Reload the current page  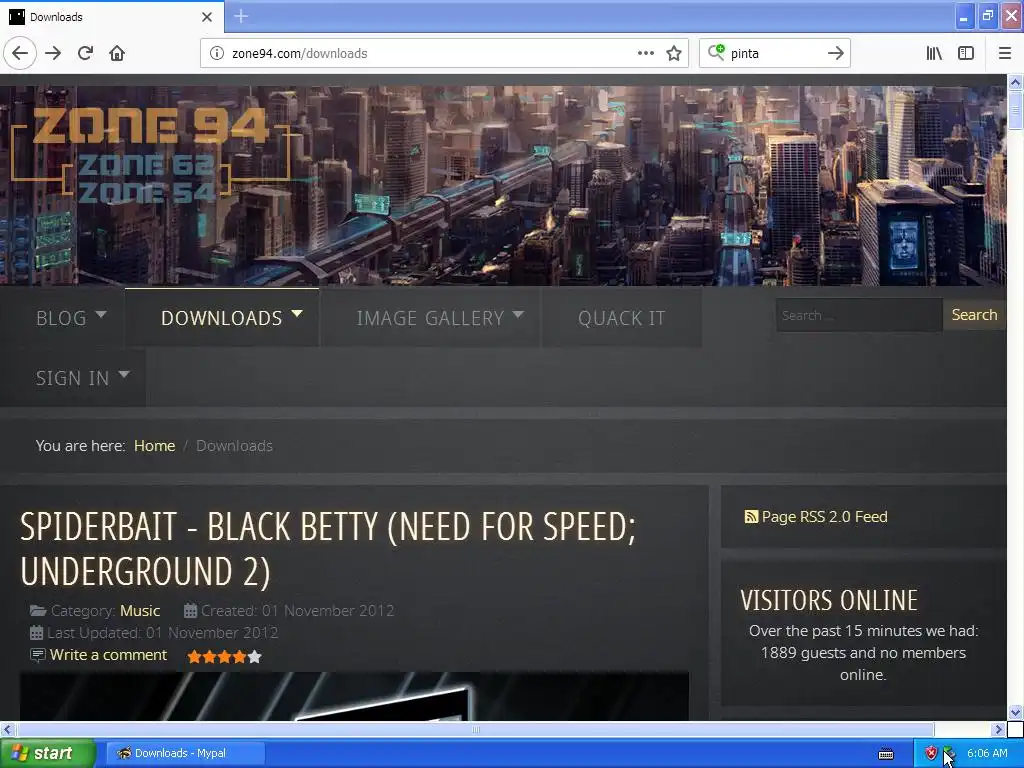pos(85,53)
